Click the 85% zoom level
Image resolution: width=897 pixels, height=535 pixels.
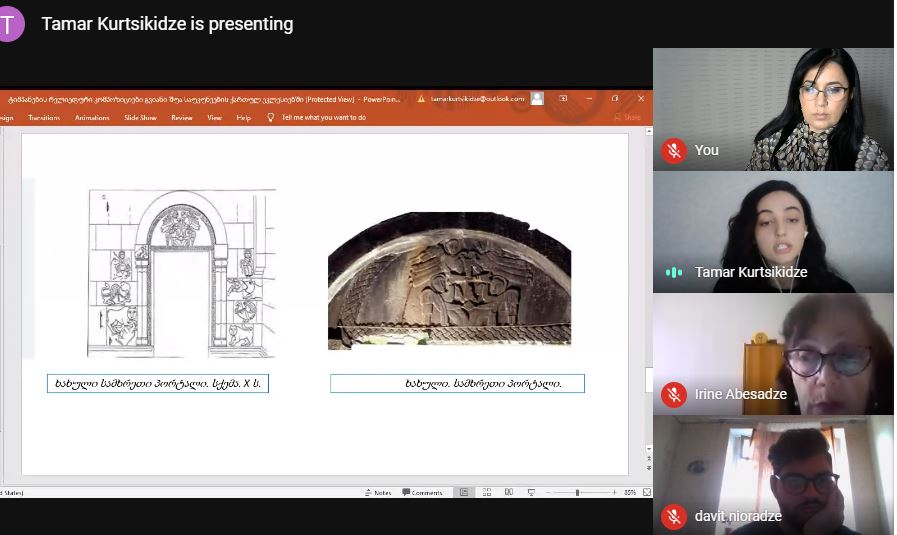pos(630,492)
